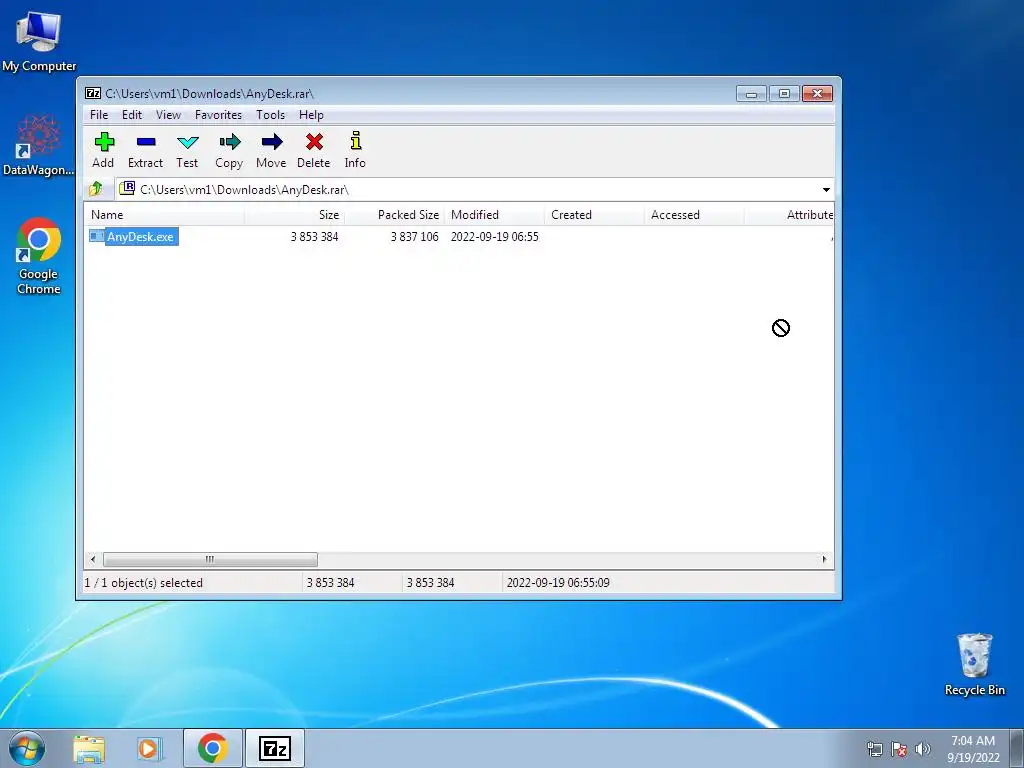The image size is (1024, 768).
Task: Go up one folder level icon
Action: (96, 189)
